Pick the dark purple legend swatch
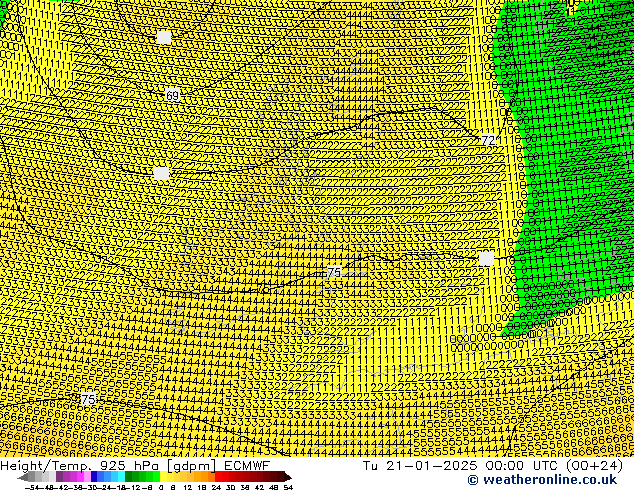 59,476
